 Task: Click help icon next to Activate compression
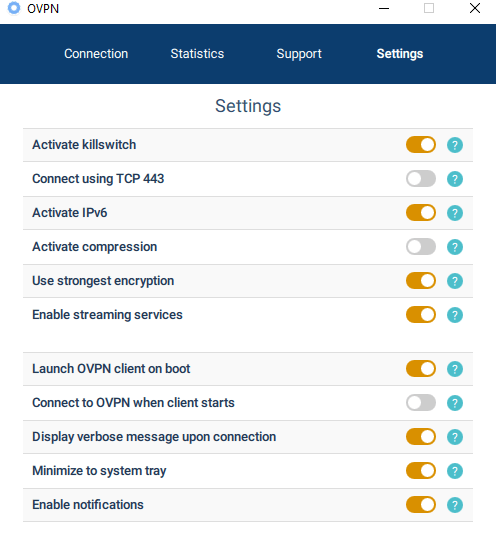coord(455,247)
